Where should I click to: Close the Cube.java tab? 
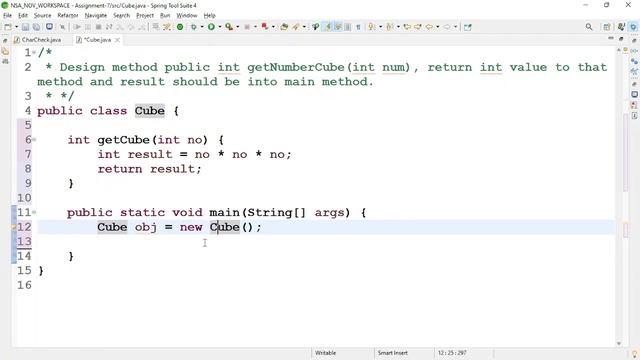pyautogui.click(x=118, y=40)
